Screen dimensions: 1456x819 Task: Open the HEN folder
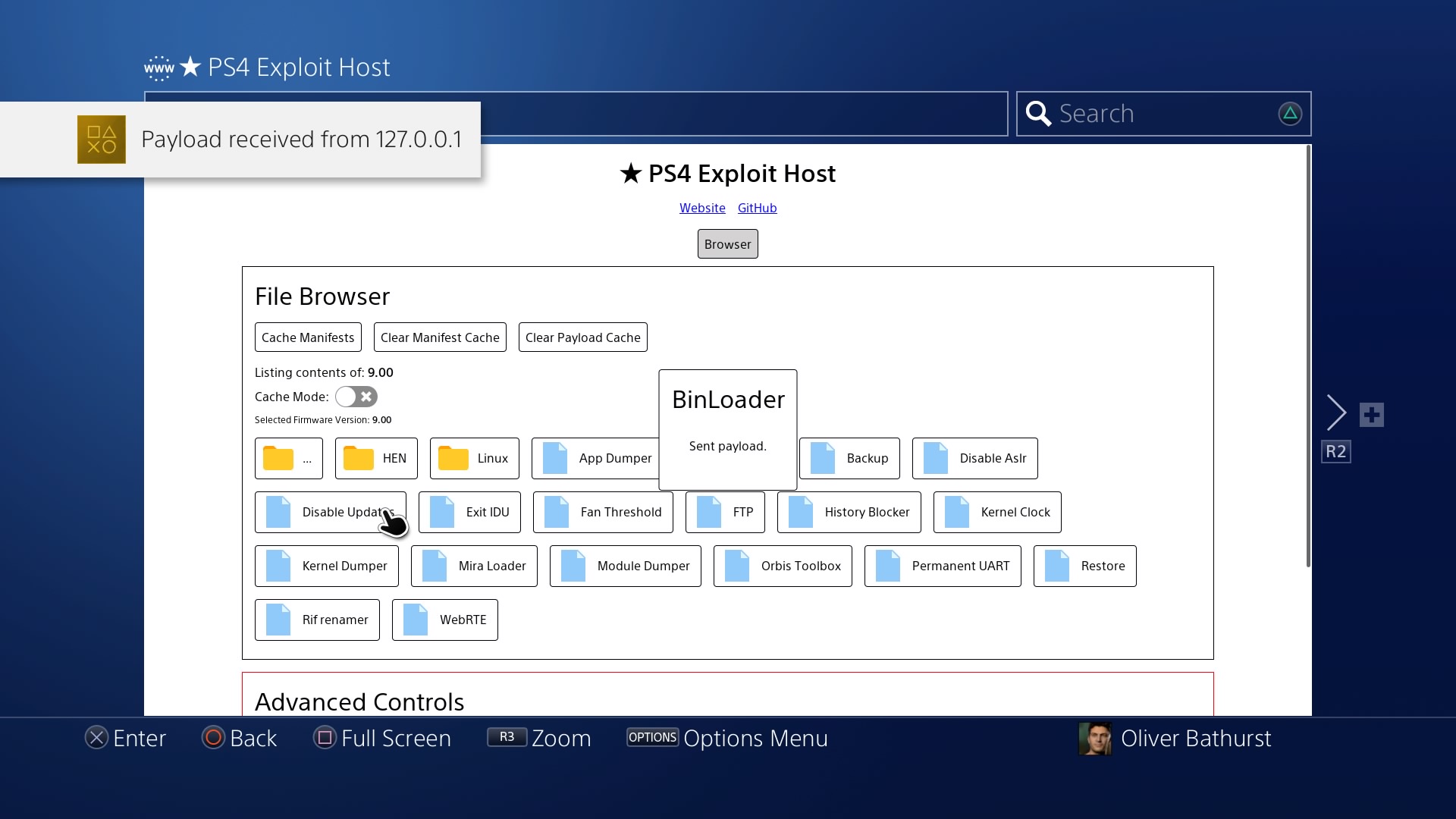pos(376,458)
